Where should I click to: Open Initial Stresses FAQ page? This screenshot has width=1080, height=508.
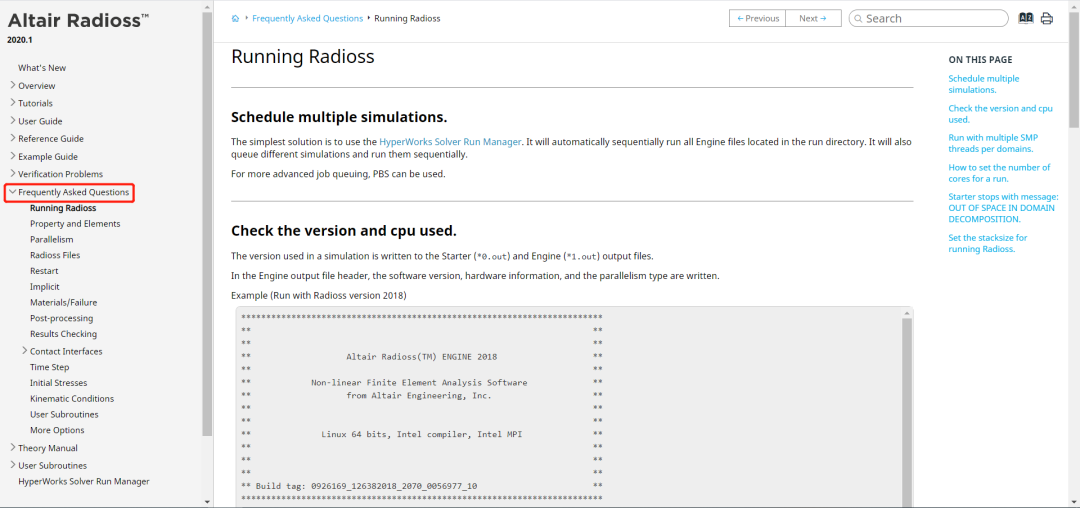[59, 383]
